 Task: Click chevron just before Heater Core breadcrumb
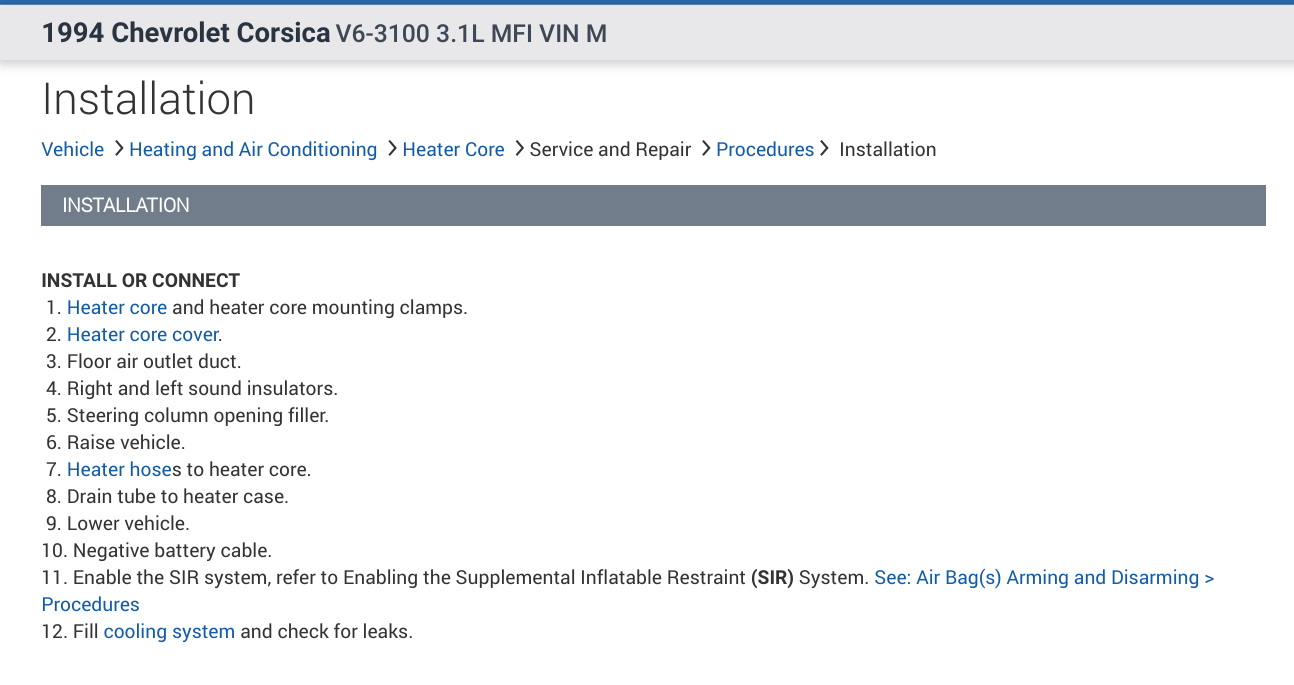pos(392,149)
